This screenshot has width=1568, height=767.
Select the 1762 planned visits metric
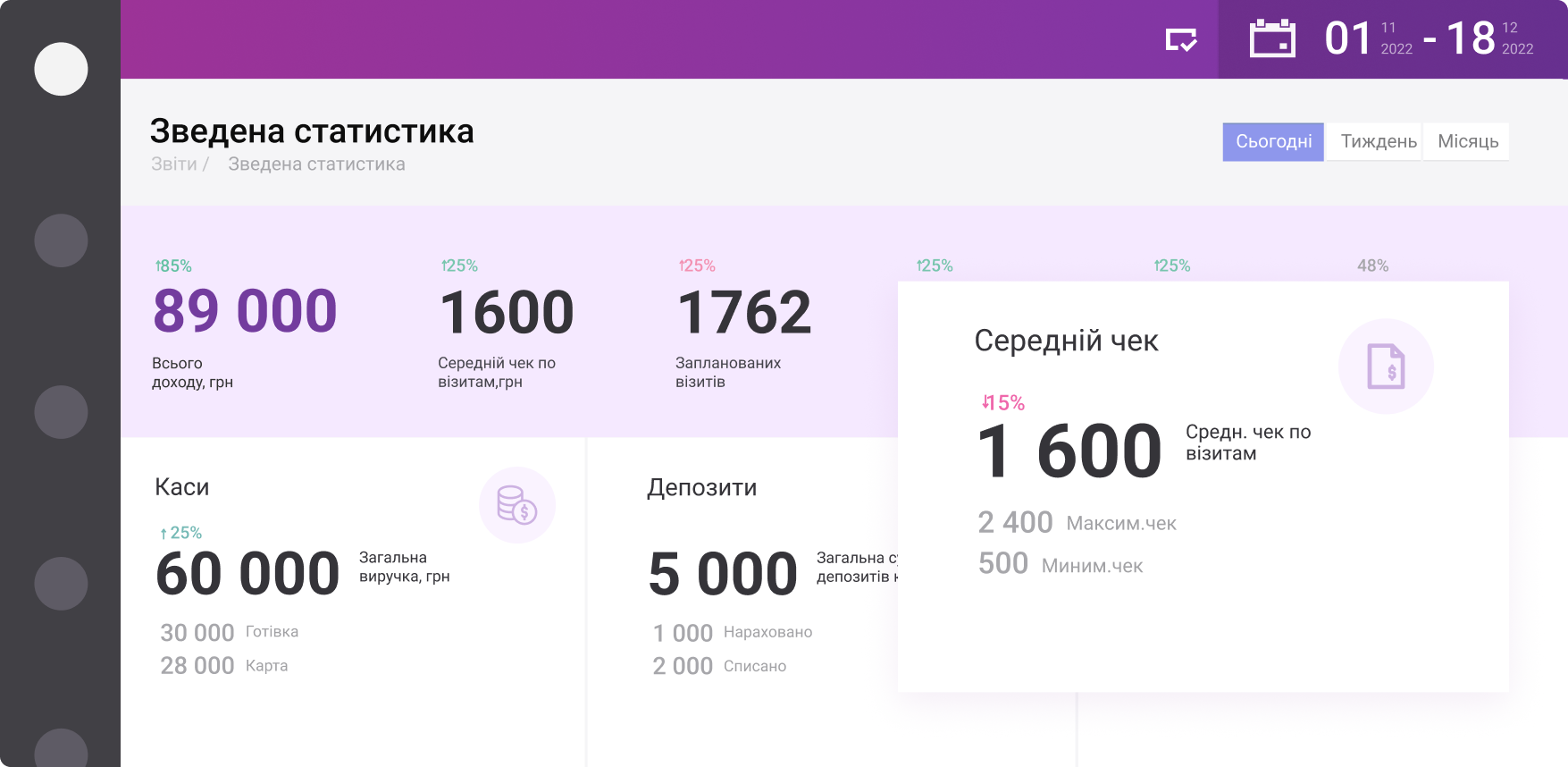point(744,313)
